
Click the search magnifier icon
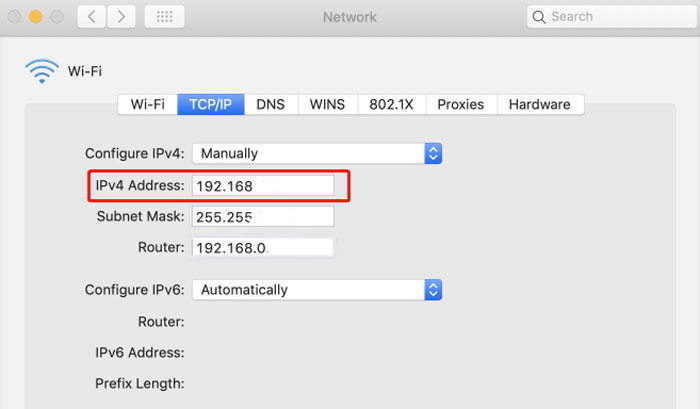point(540,17)
